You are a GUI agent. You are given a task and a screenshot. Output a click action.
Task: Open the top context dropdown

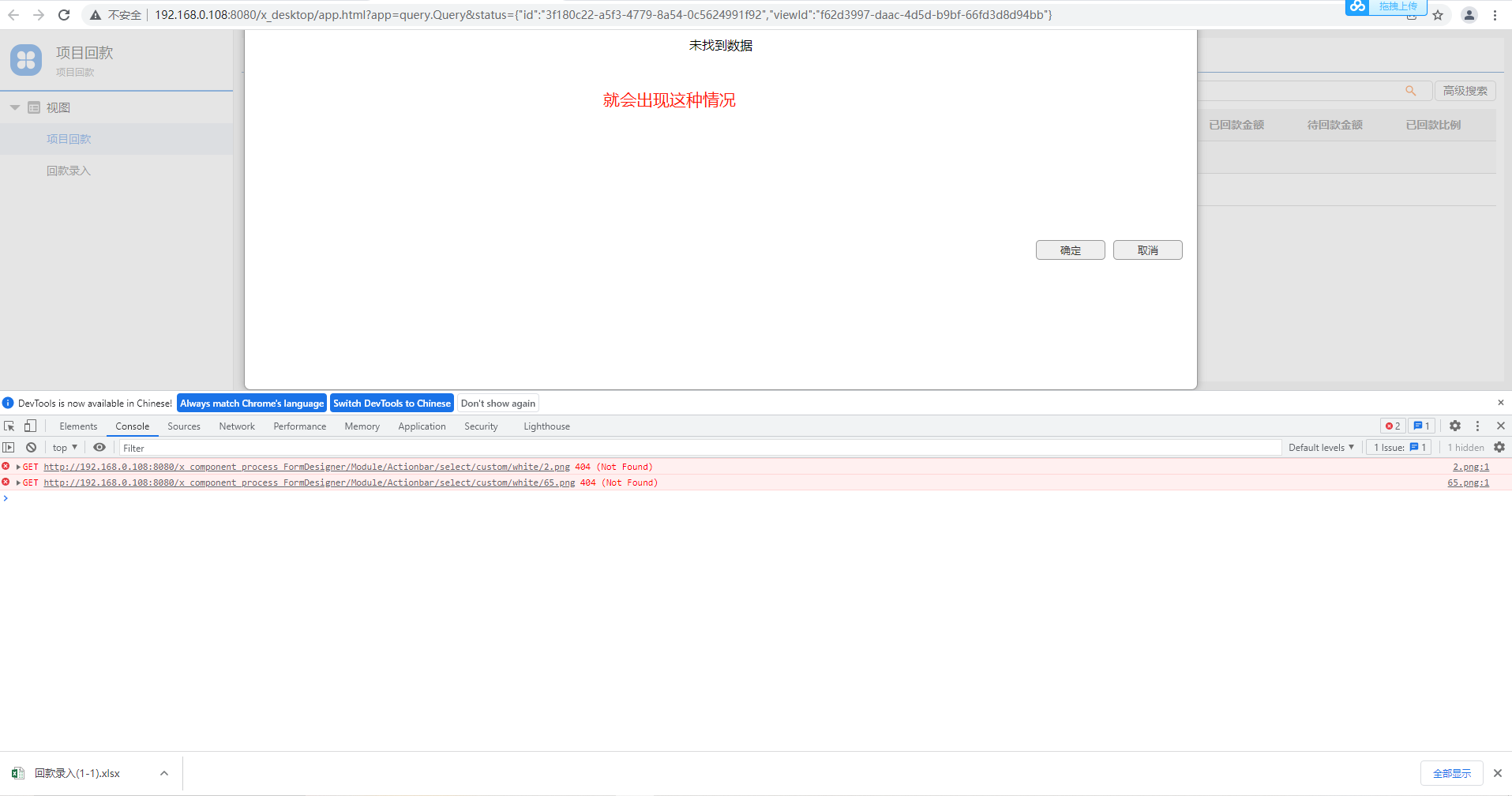click(x=65, y=448)
